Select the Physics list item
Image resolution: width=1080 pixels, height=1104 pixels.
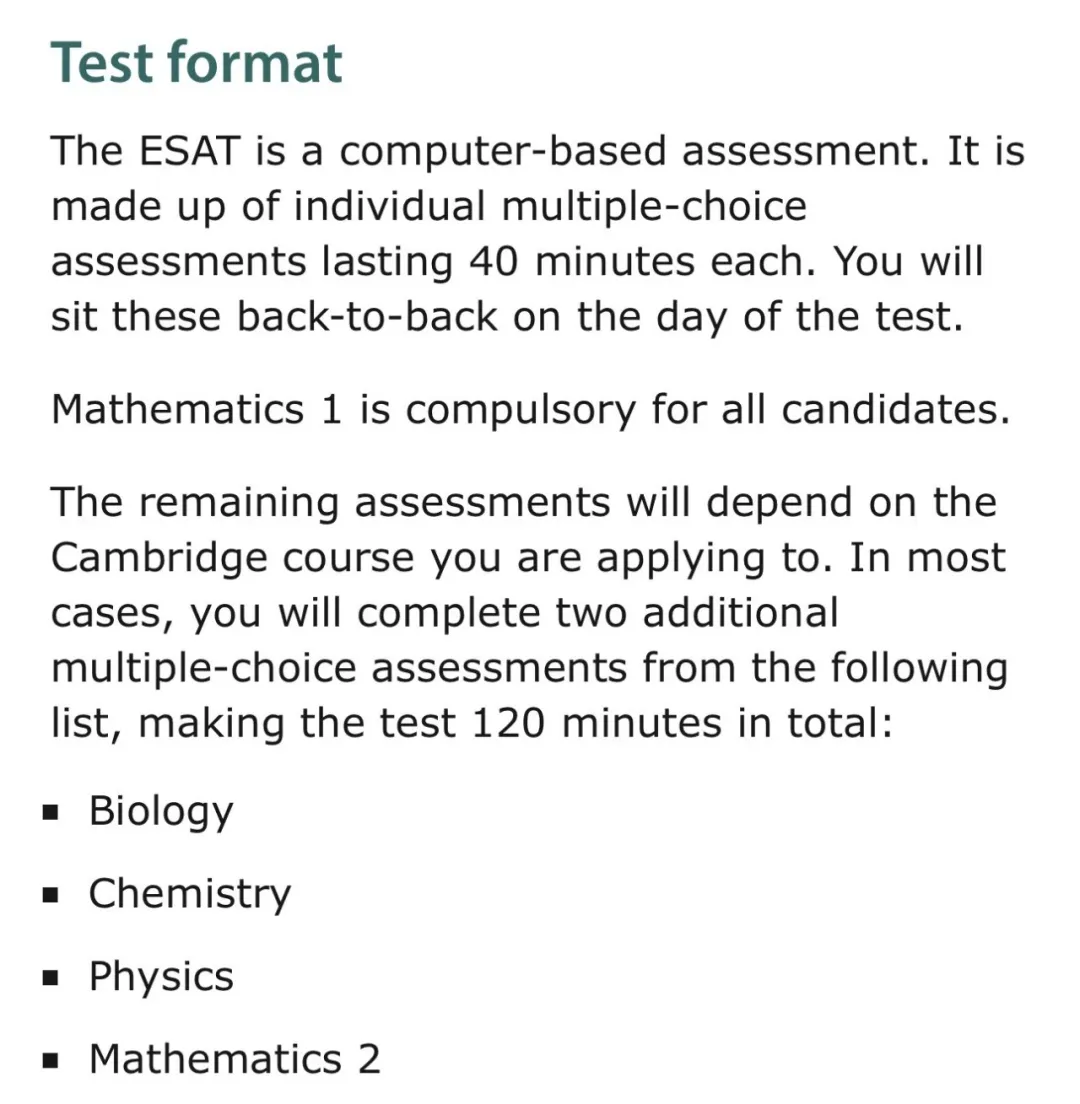tap(161, 977)
